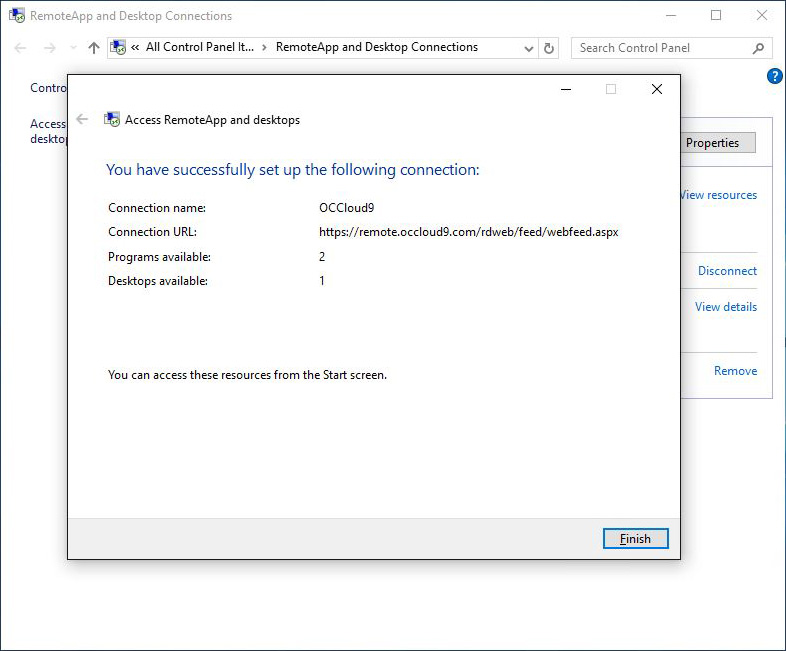Click the search magnifier icon
Image resolution: width=786 pixels, height=651 pixels.
[x=758, y=48]
